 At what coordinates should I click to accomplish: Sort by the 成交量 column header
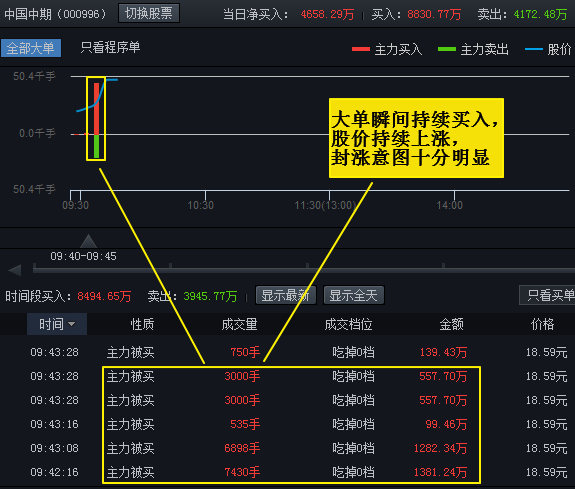[239, 324]
